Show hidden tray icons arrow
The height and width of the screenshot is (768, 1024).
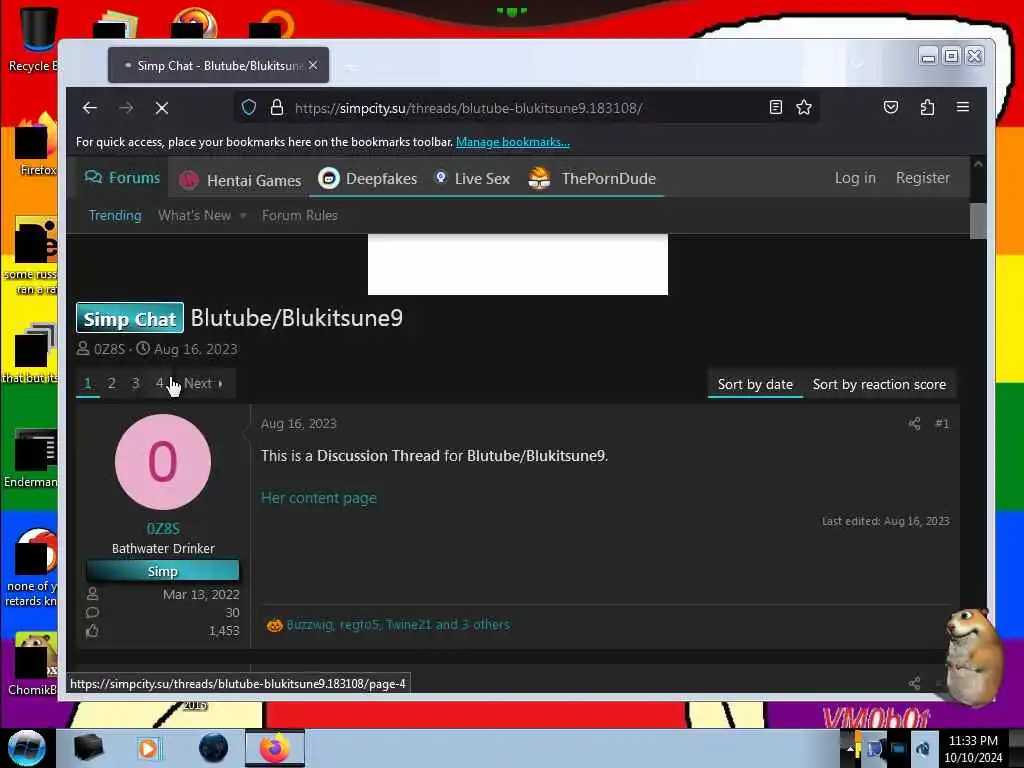tap(850, 748)
